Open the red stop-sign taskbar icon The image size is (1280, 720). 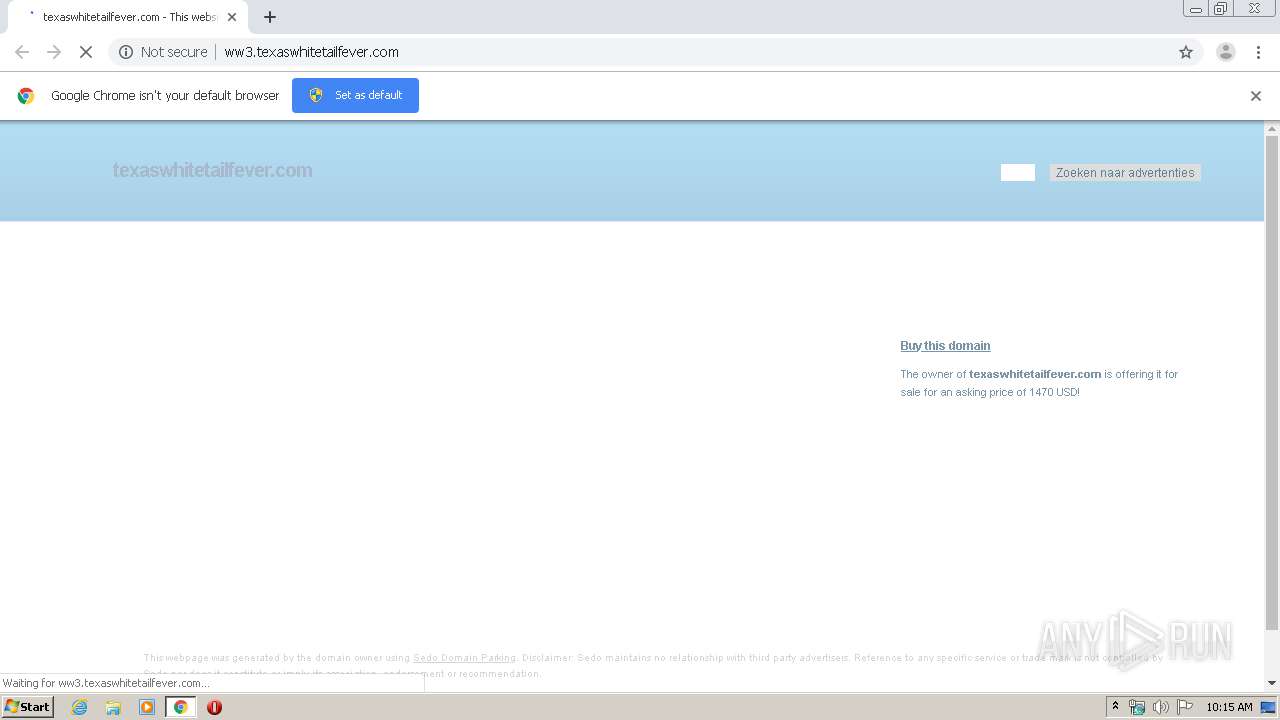(214, 707)
